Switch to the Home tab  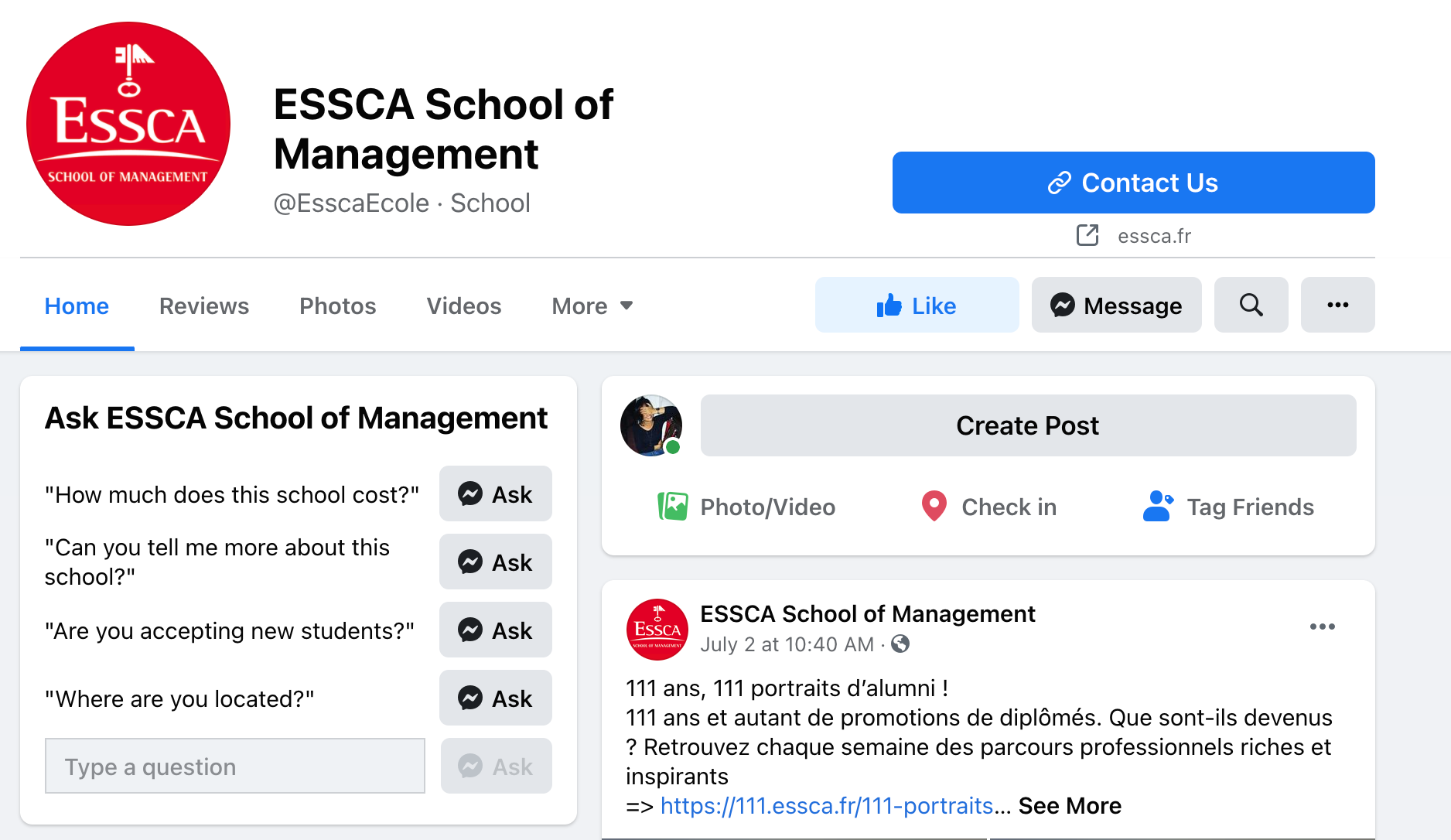[x=77, y=306]
